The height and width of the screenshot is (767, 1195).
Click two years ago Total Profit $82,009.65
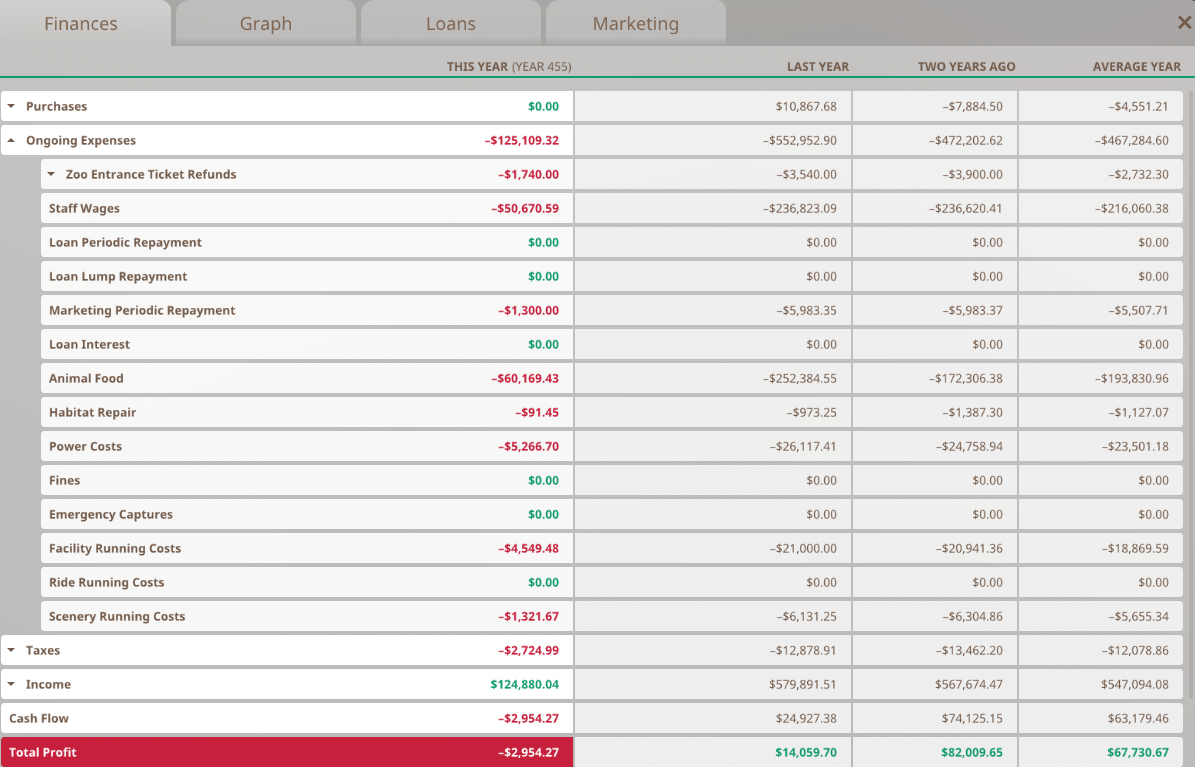[972, 753]
